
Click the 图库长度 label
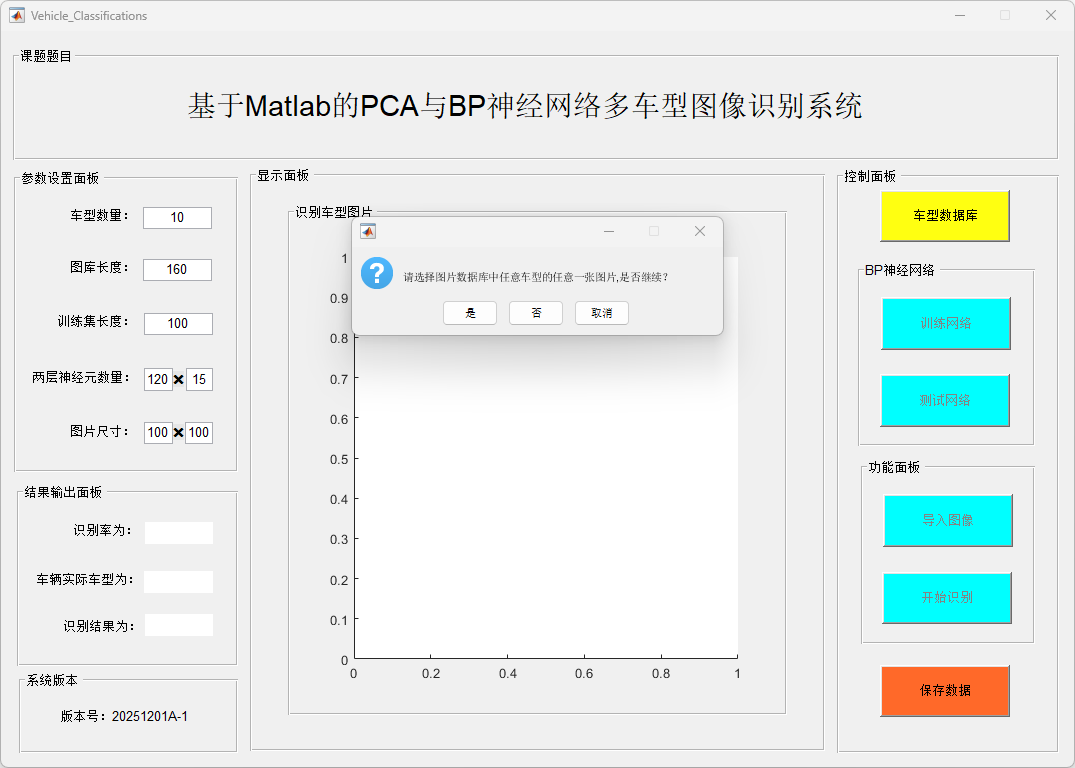(x=99, y=267)
